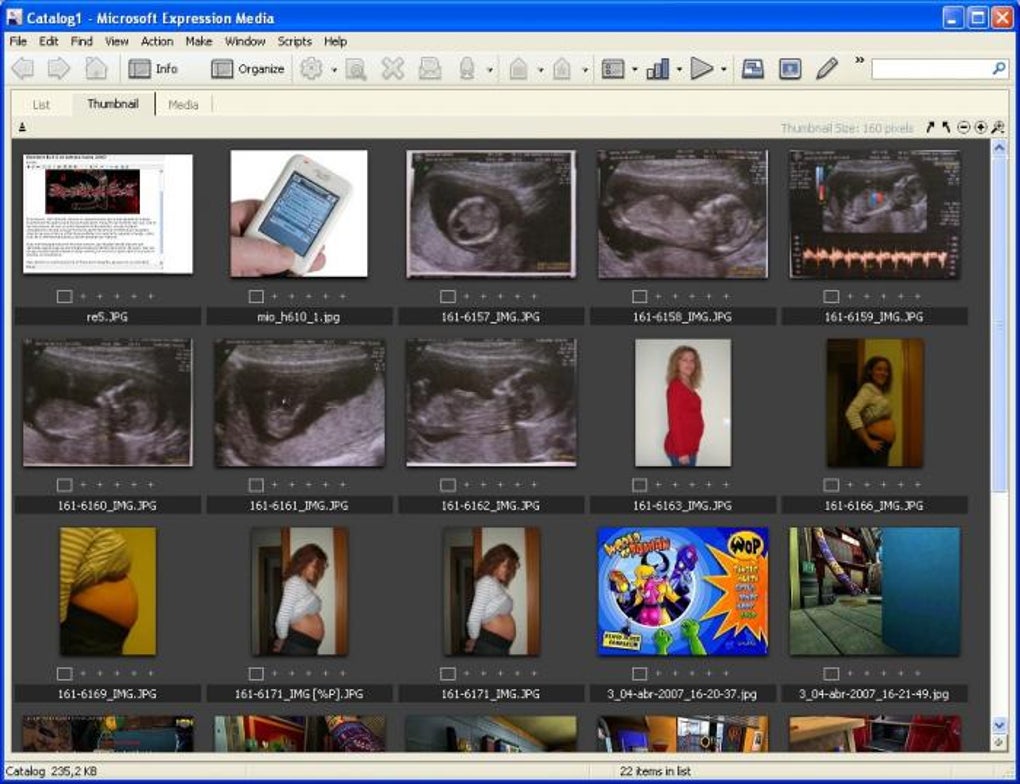
Task: Zoom out thumbnails with minus icon
Action: pyautogui.click(x=963, y=128)
